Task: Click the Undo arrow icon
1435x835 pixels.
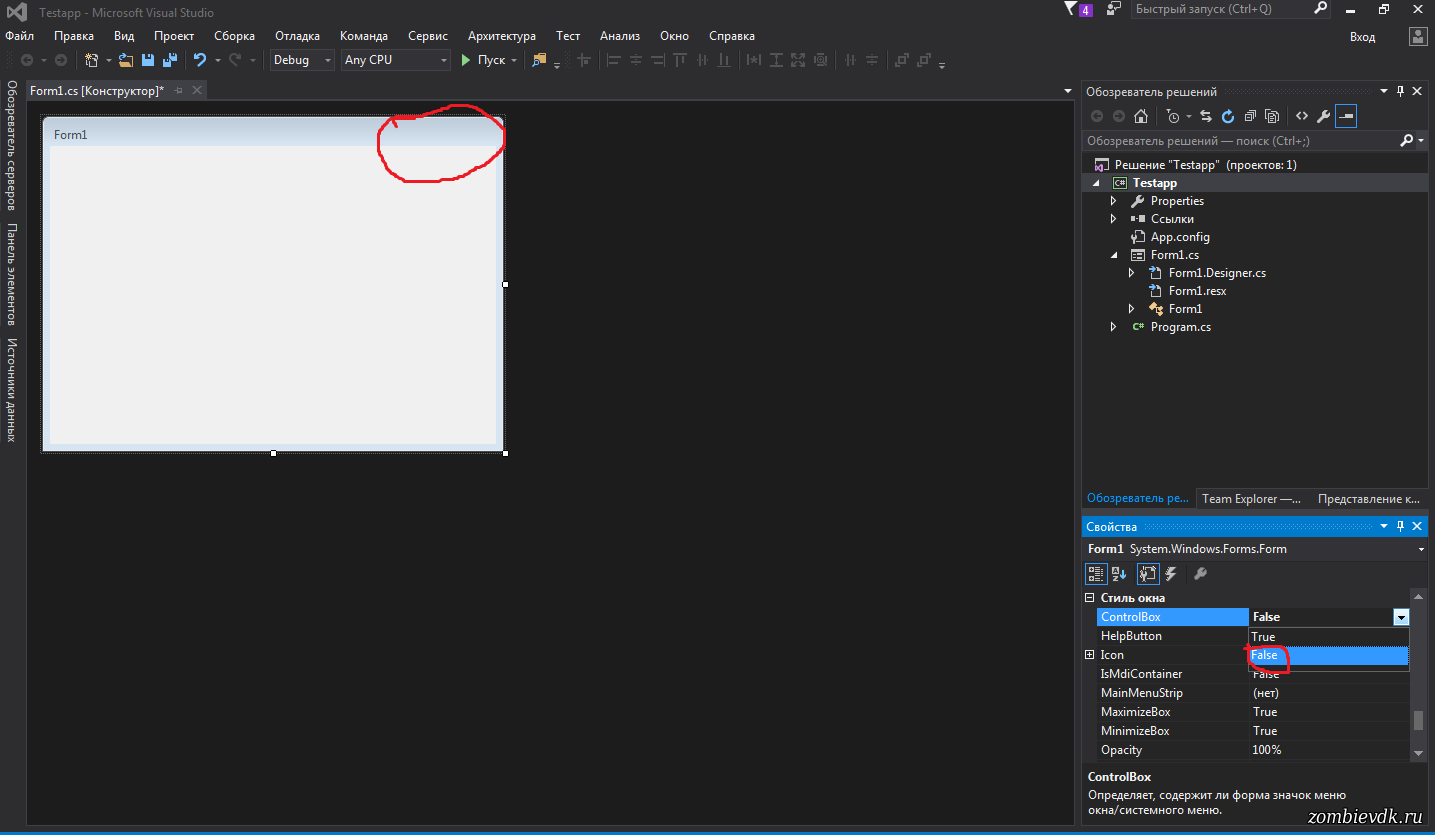Action: click(x=199, y=60)
